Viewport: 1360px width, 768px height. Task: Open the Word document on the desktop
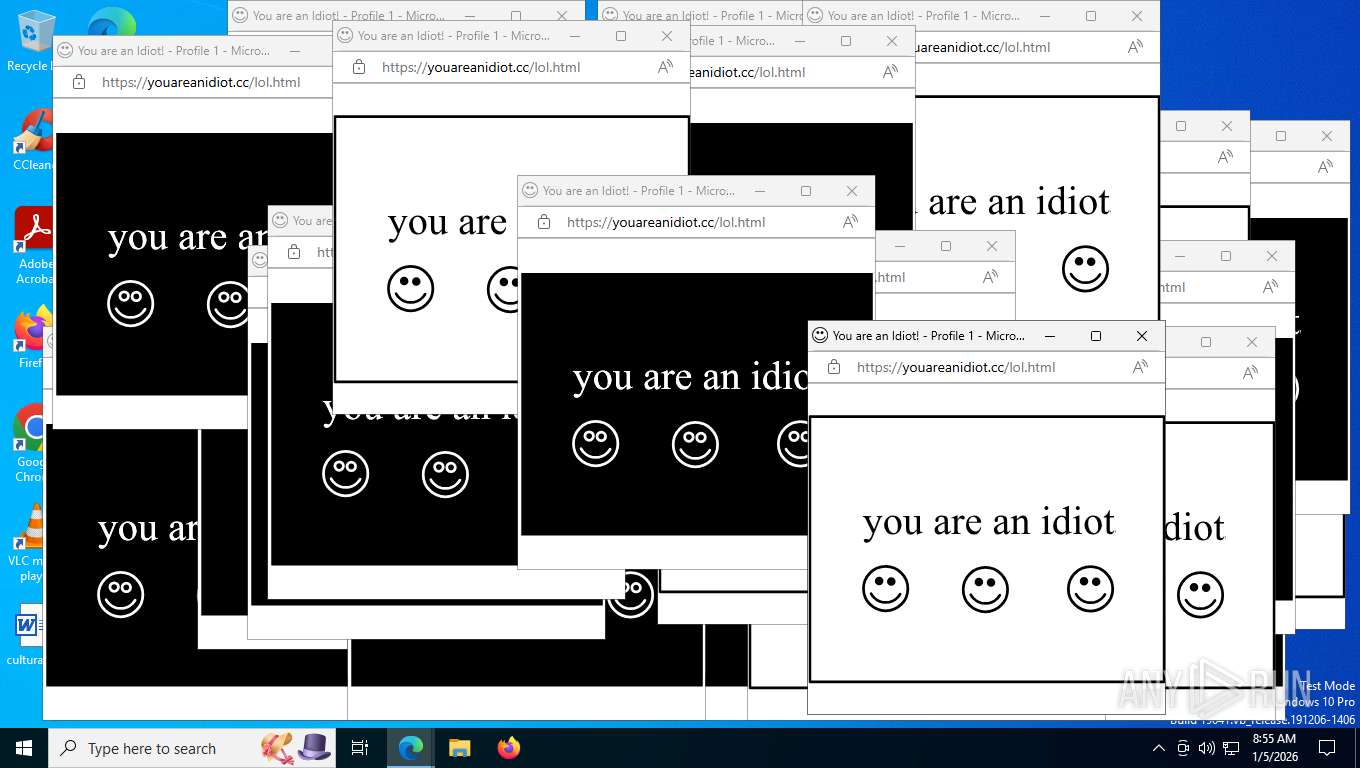(x=26, y=634)
